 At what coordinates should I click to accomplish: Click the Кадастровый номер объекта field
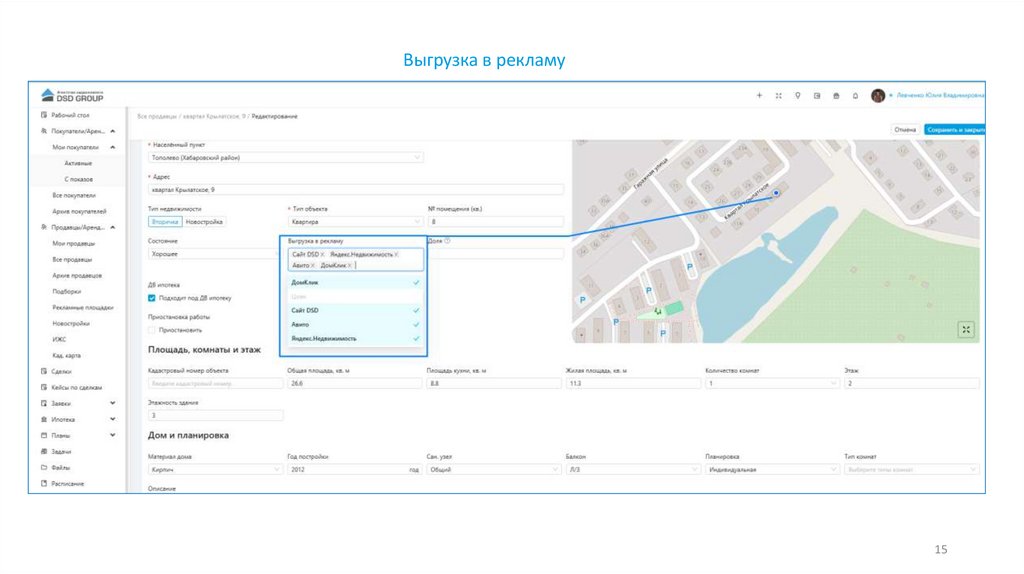click(x=215, y=383)
